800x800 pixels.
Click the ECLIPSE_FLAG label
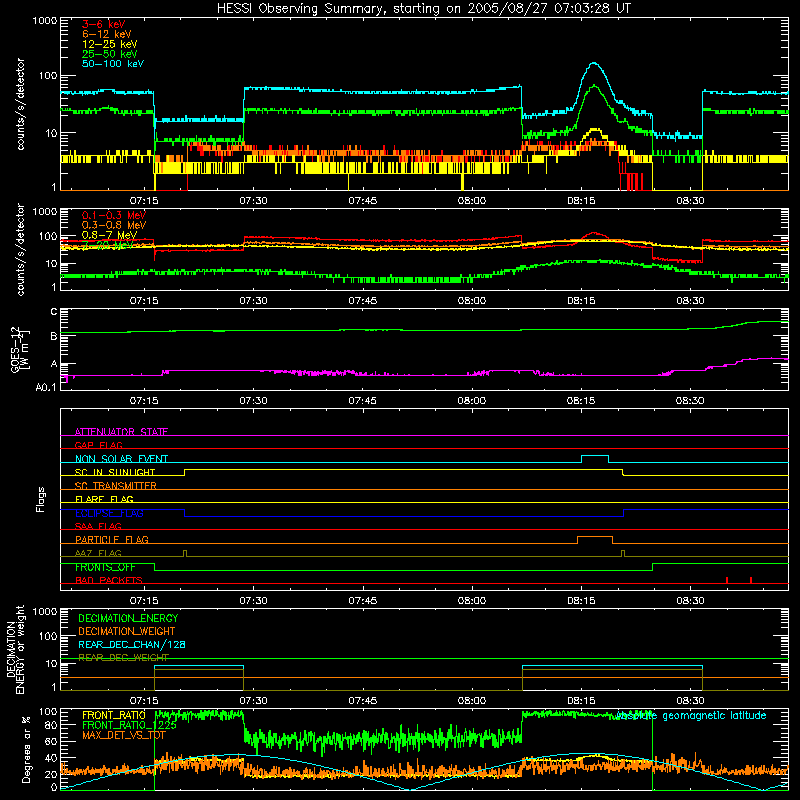109,513
